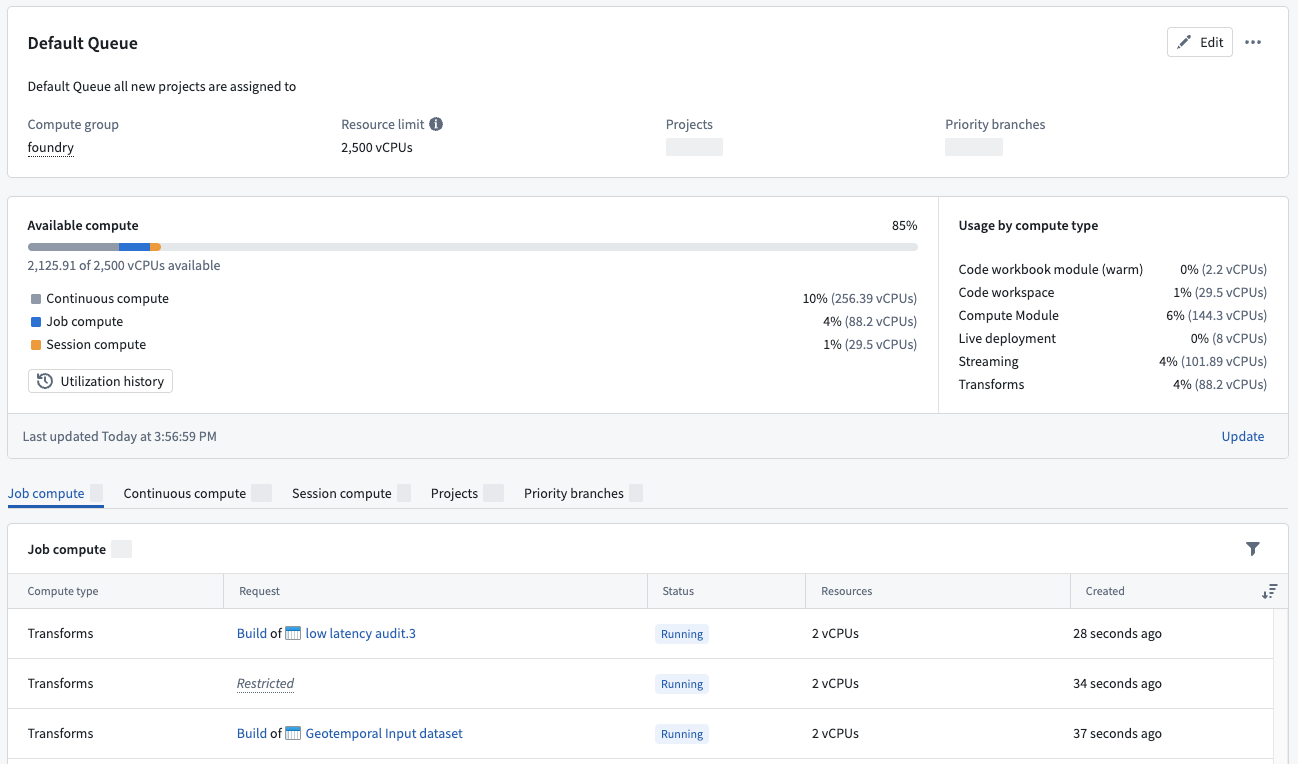The height and width of the screenshot is (764, 1298).
Task: Switch to the Continuous compute tab
Action: coord(197,493)
